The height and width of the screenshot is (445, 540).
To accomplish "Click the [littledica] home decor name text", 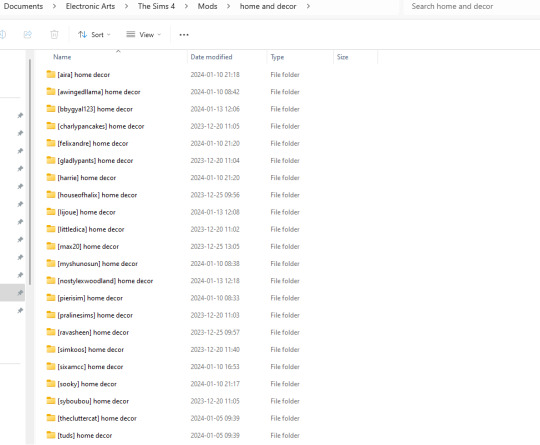I will pos(91,229).
